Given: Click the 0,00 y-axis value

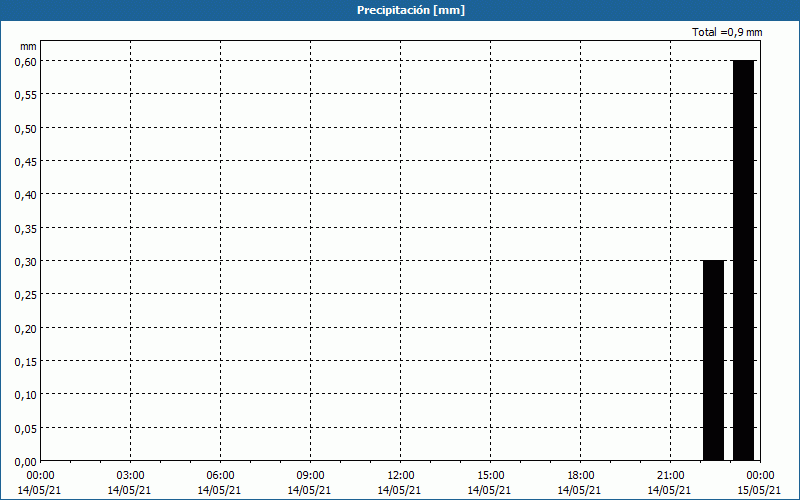Looking at the screenshot, I should click(x=26, y=462).
